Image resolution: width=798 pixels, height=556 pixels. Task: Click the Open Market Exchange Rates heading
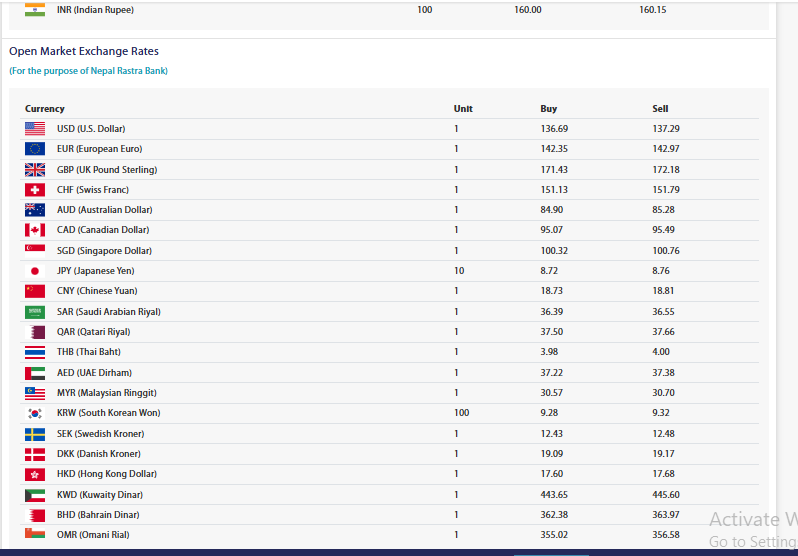tap(84, 51)
